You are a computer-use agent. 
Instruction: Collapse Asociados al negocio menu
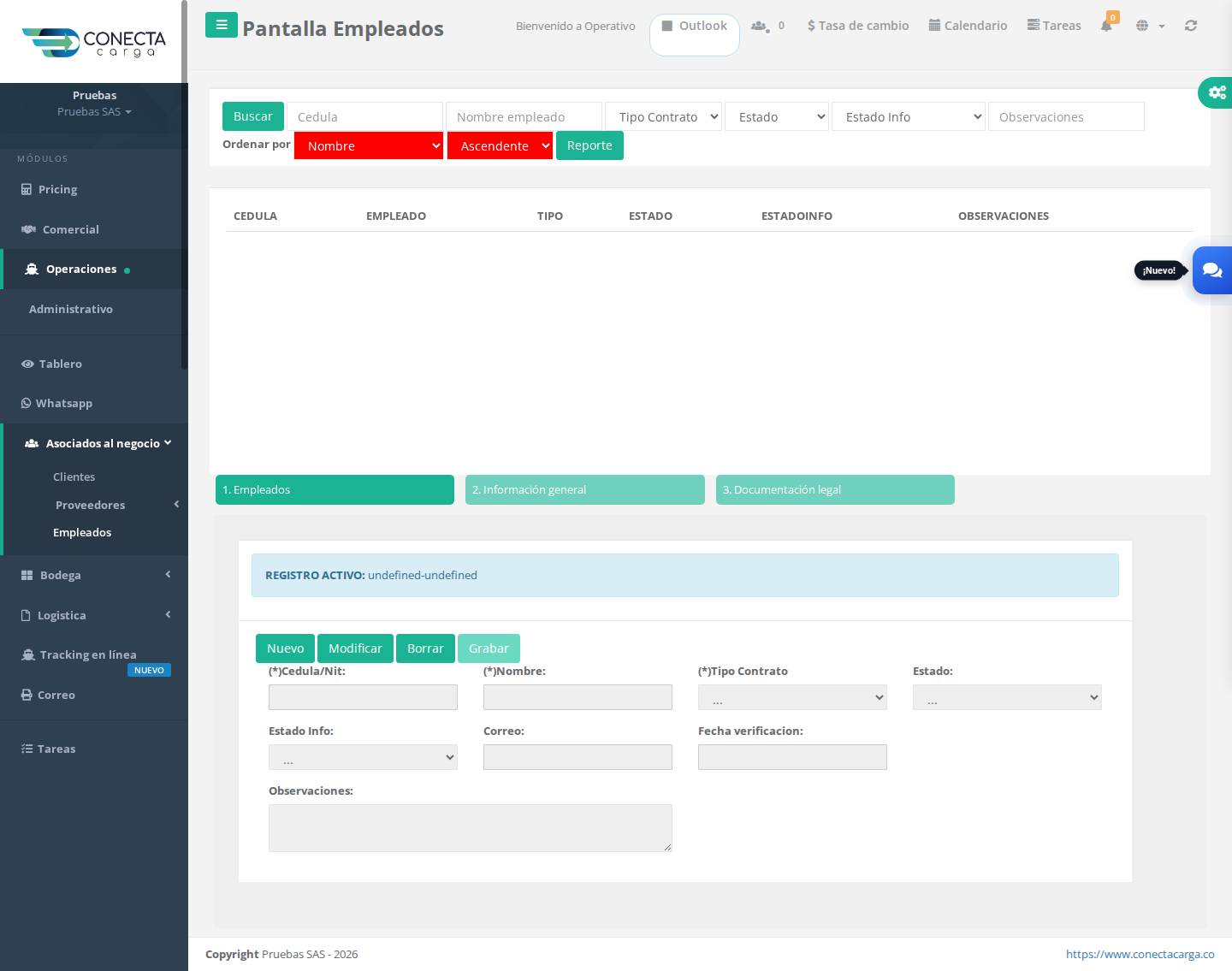click(x=96, y=443)
